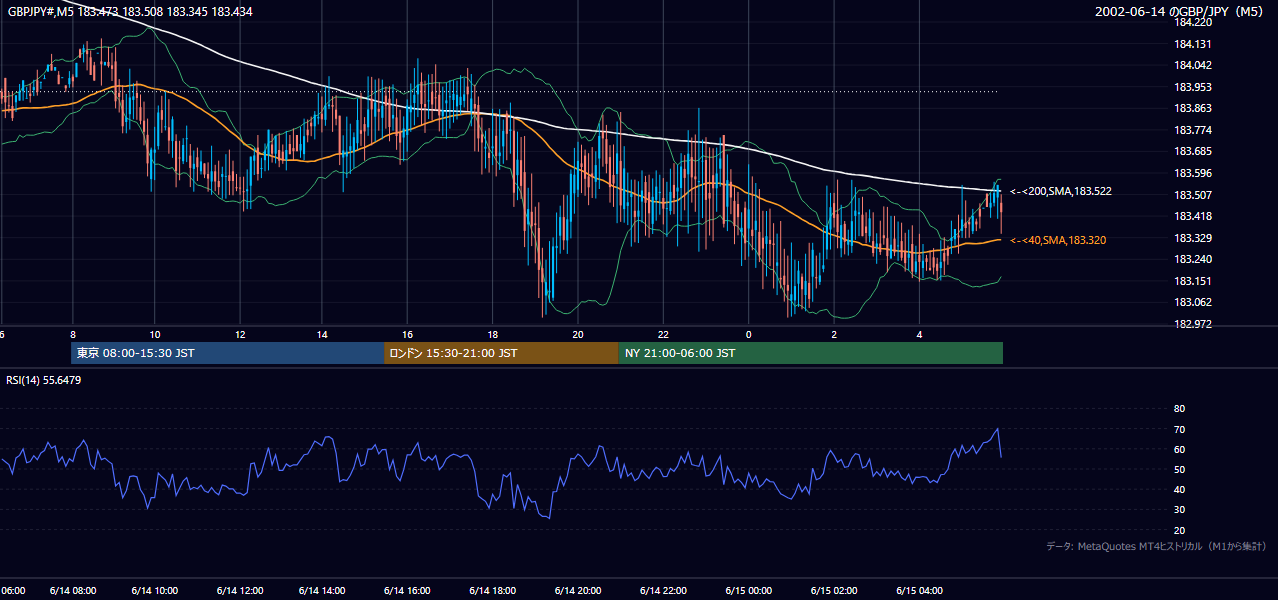
Task: Click the MetaQuotes MT4 data source credit
Action: point(1156,546)
